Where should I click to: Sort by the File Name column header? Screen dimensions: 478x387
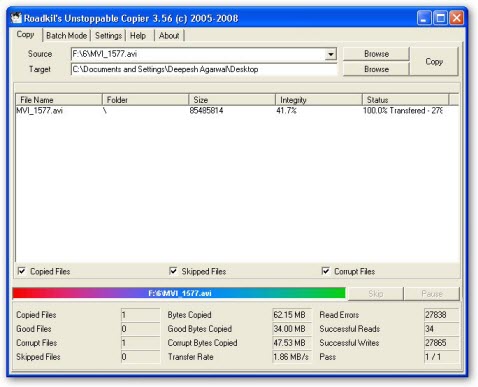59,100
